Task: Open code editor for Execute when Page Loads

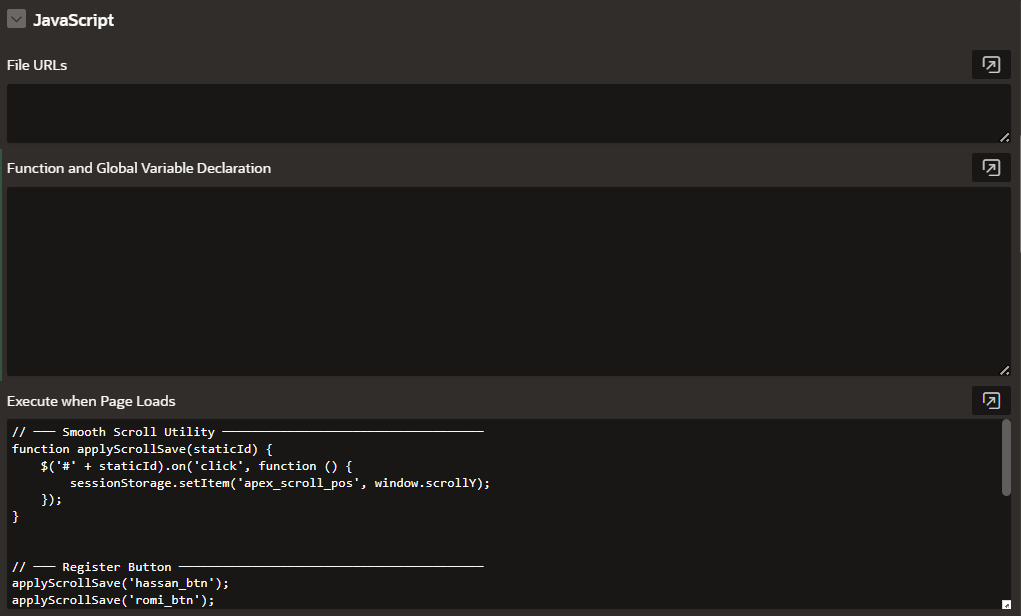Action: point(990,401)
